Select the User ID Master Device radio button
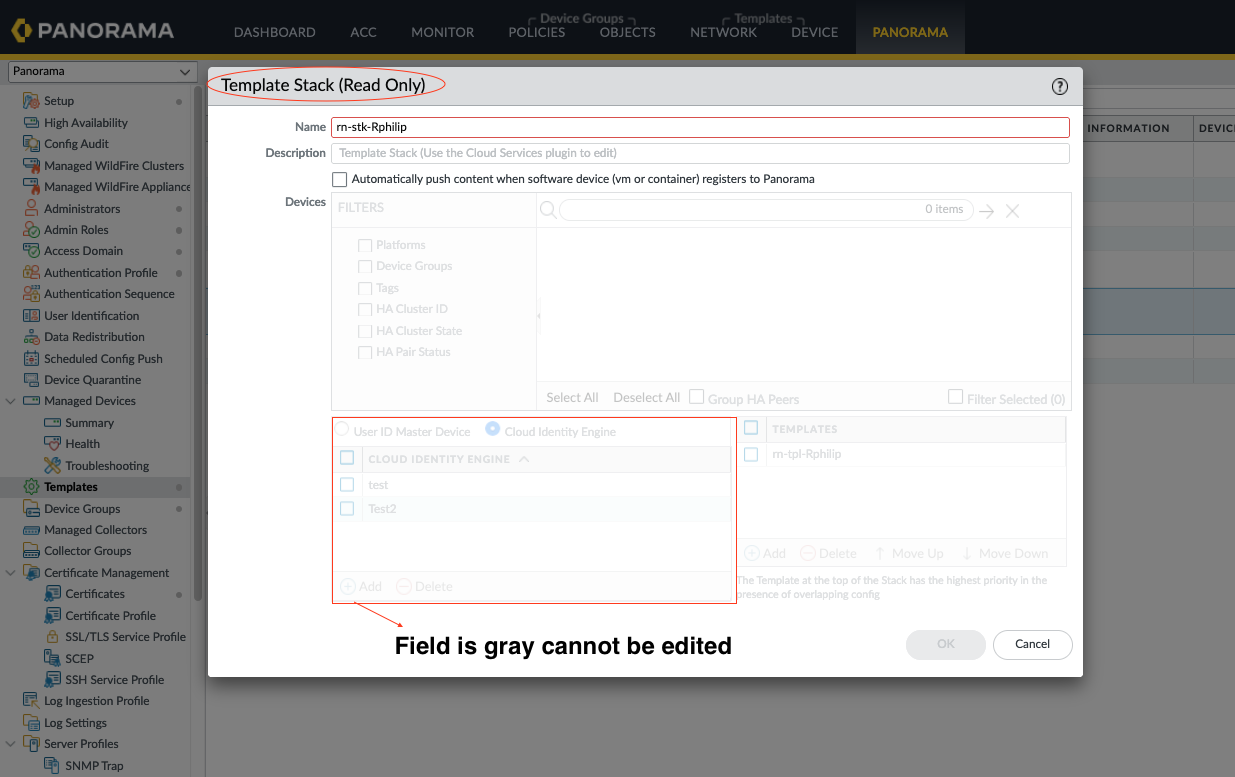This screenshot has height=777, width=1235. click(344, 430)
